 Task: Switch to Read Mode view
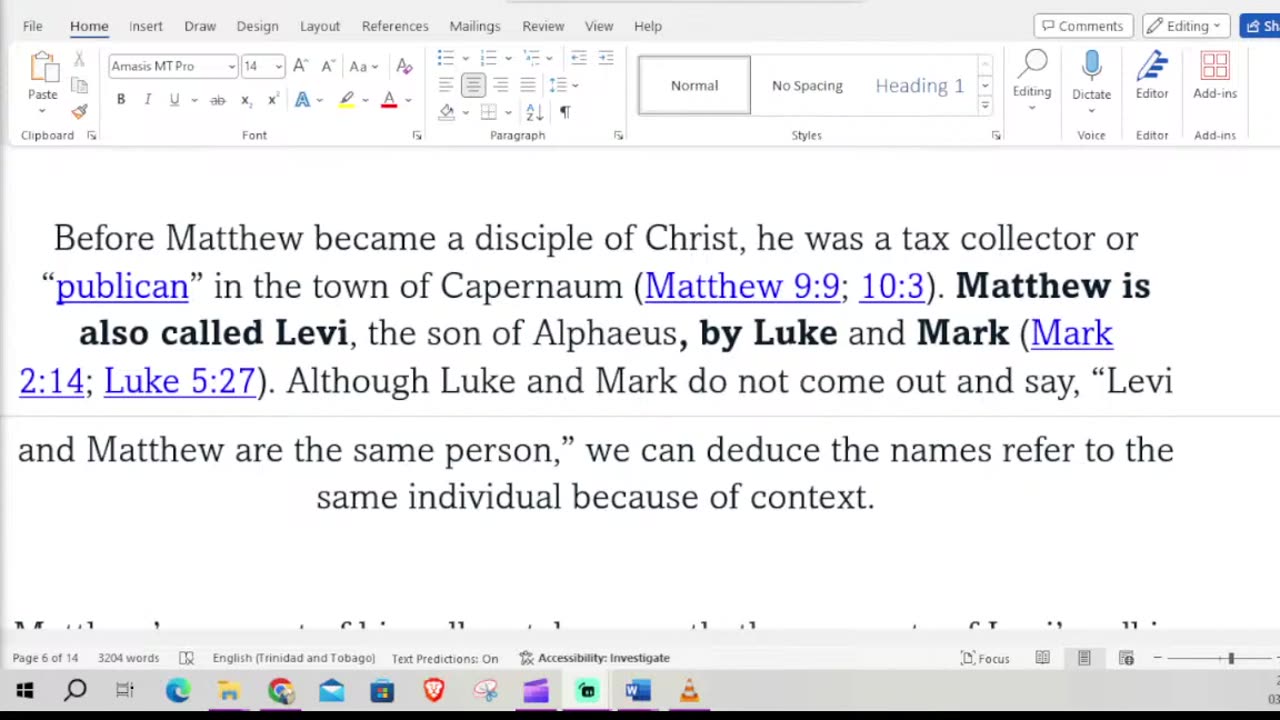[x=1042, y=658]
